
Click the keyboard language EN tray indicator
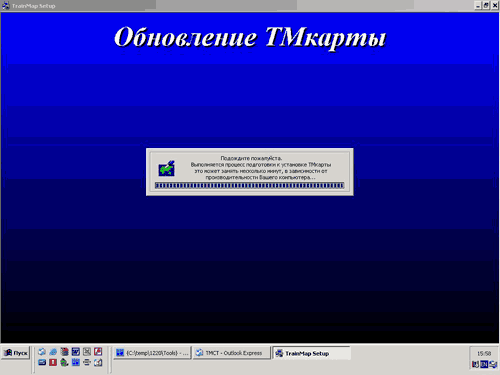pyautogui.click(x=484, y=364)
